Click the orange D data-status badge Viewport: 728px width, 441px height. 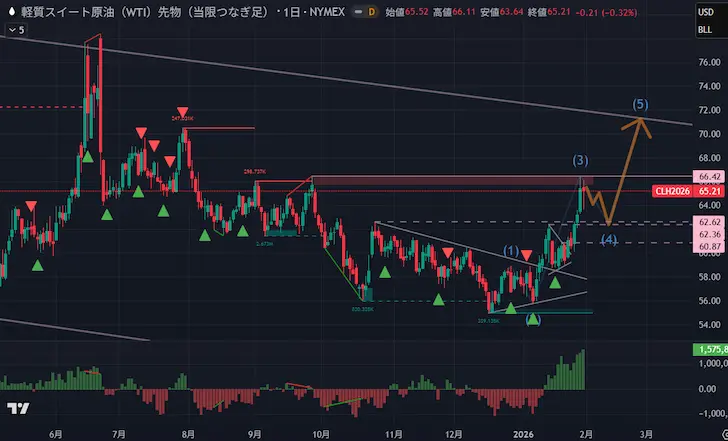[373, 12]
